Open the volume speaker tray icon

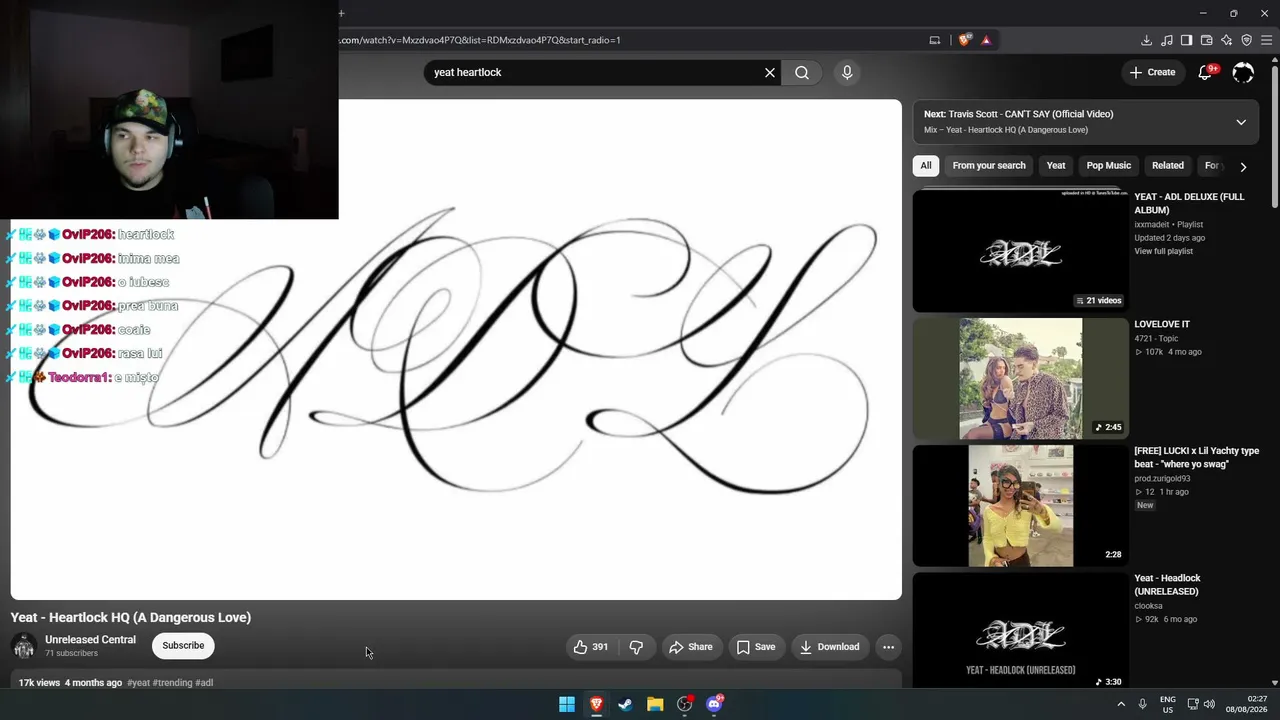pos(1209,704)
